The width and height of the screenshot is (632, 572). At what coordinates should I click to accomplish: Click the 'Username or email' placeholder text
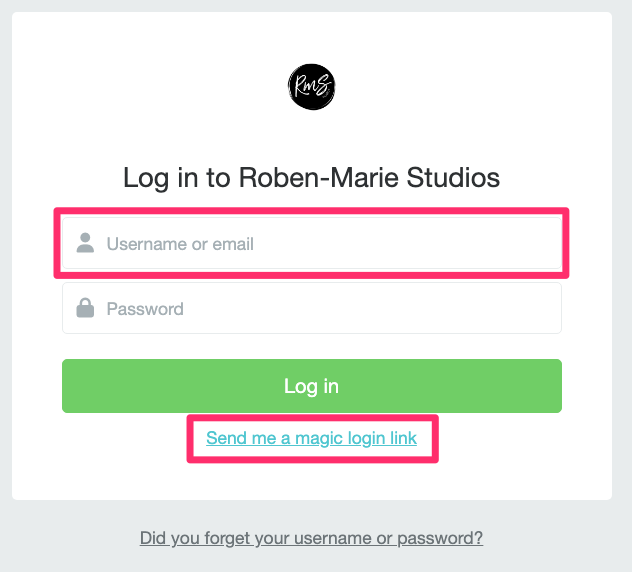[180, 244]
